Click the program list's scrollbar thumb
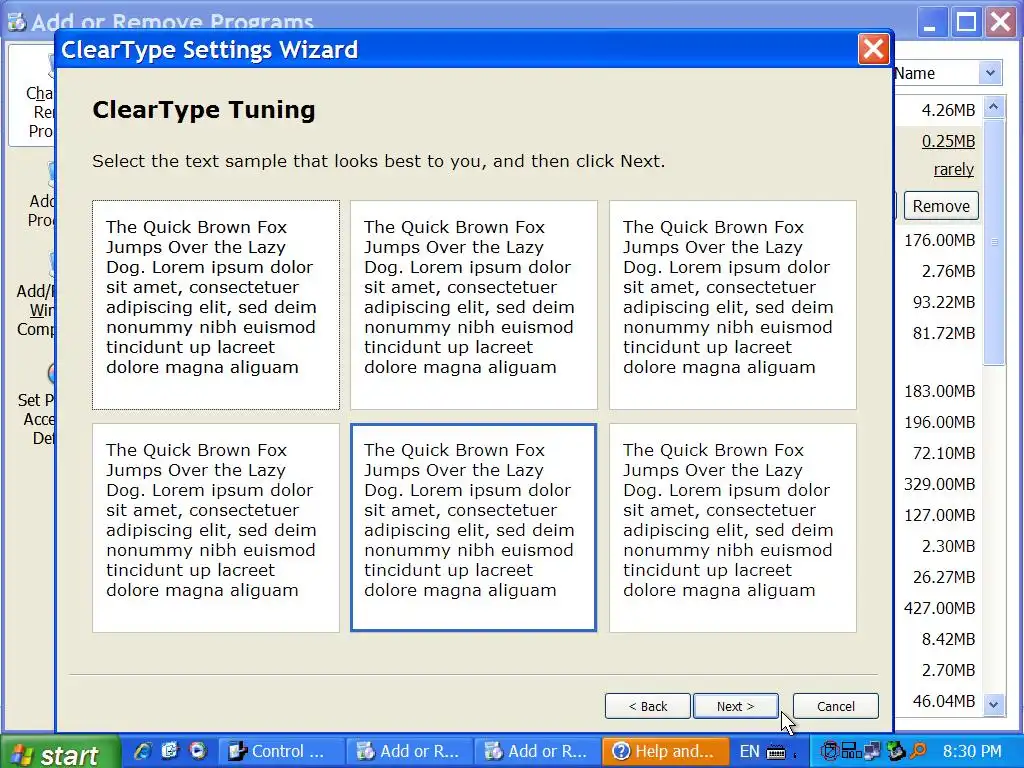Viewport: 1024px width, 768px height. 994,242
